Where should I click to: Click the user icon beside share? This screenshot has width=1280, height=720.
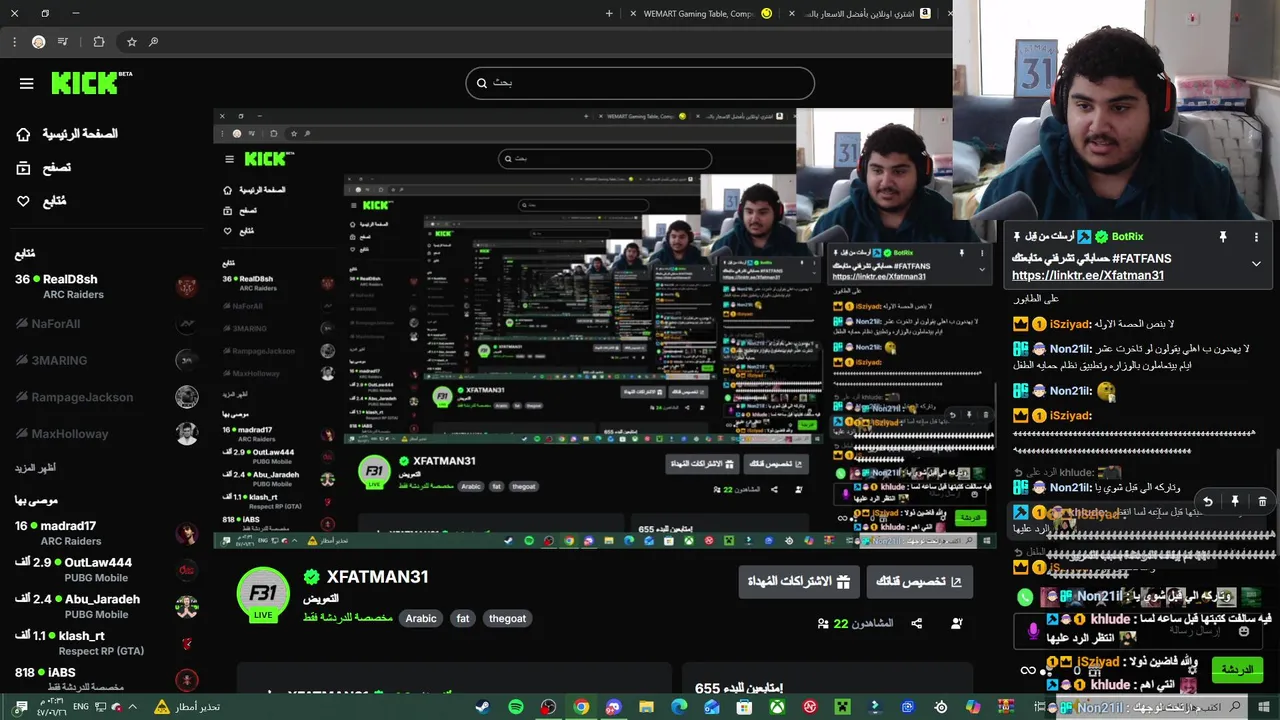[x=957, y=624]
